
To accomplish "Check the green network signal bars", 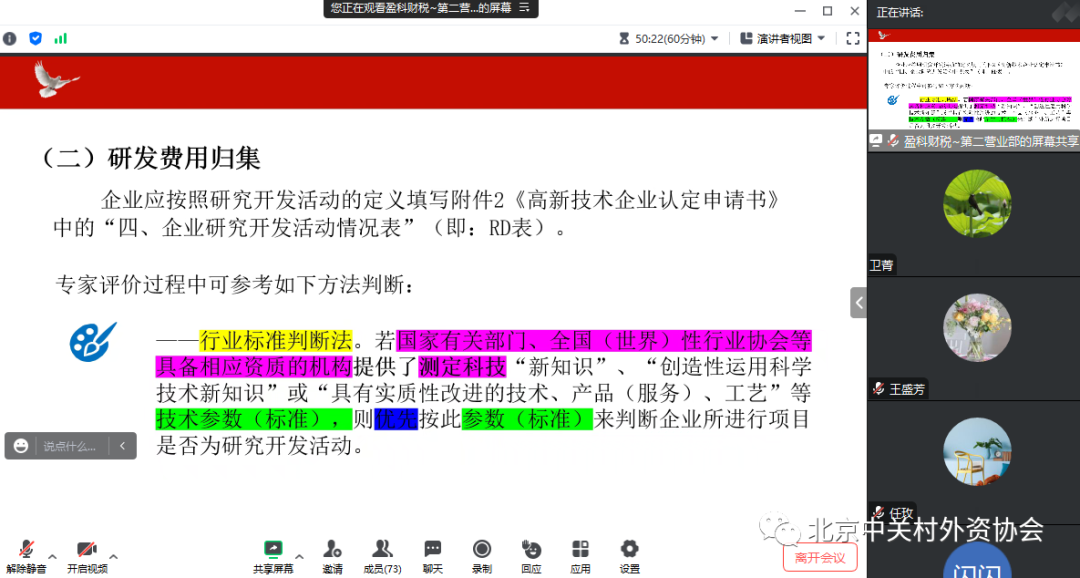I will tap(61, 39).
